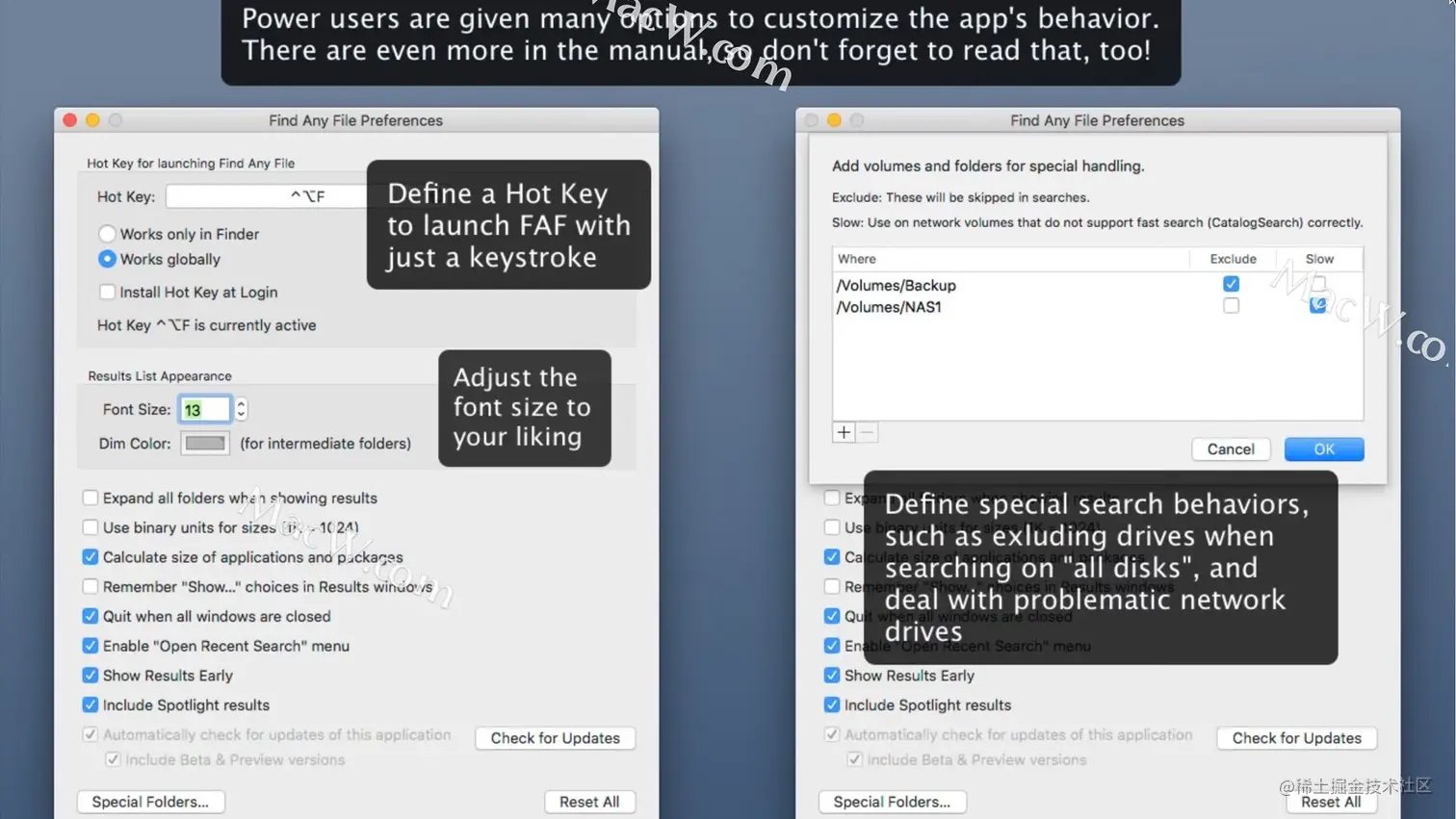This screenshot has height=819, width=1456.
Task: Uncheck 'Include Spotlight results' in right window
Action: (832, 705)
